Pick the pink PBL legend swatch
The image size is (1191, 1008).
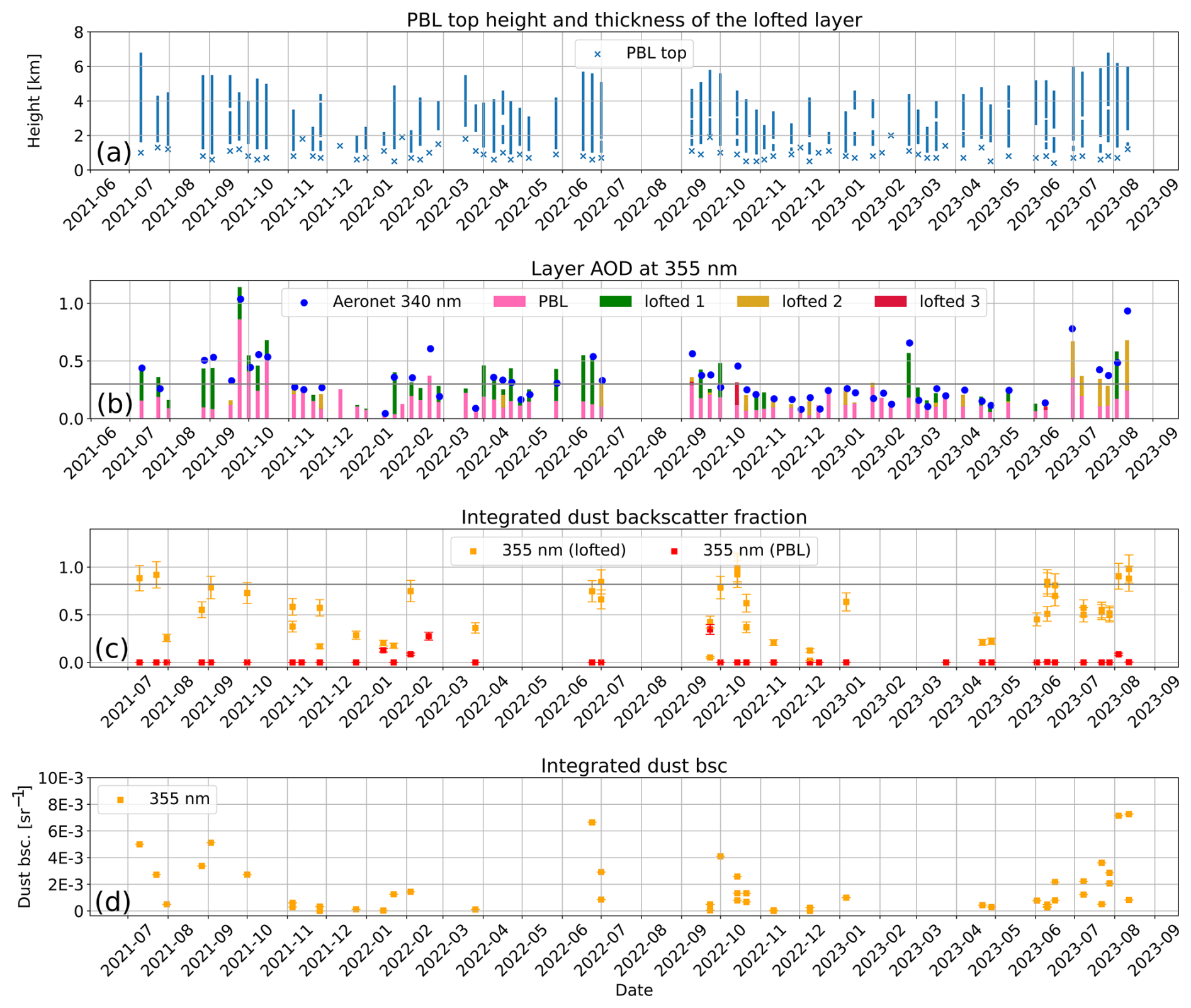[509, 302]
